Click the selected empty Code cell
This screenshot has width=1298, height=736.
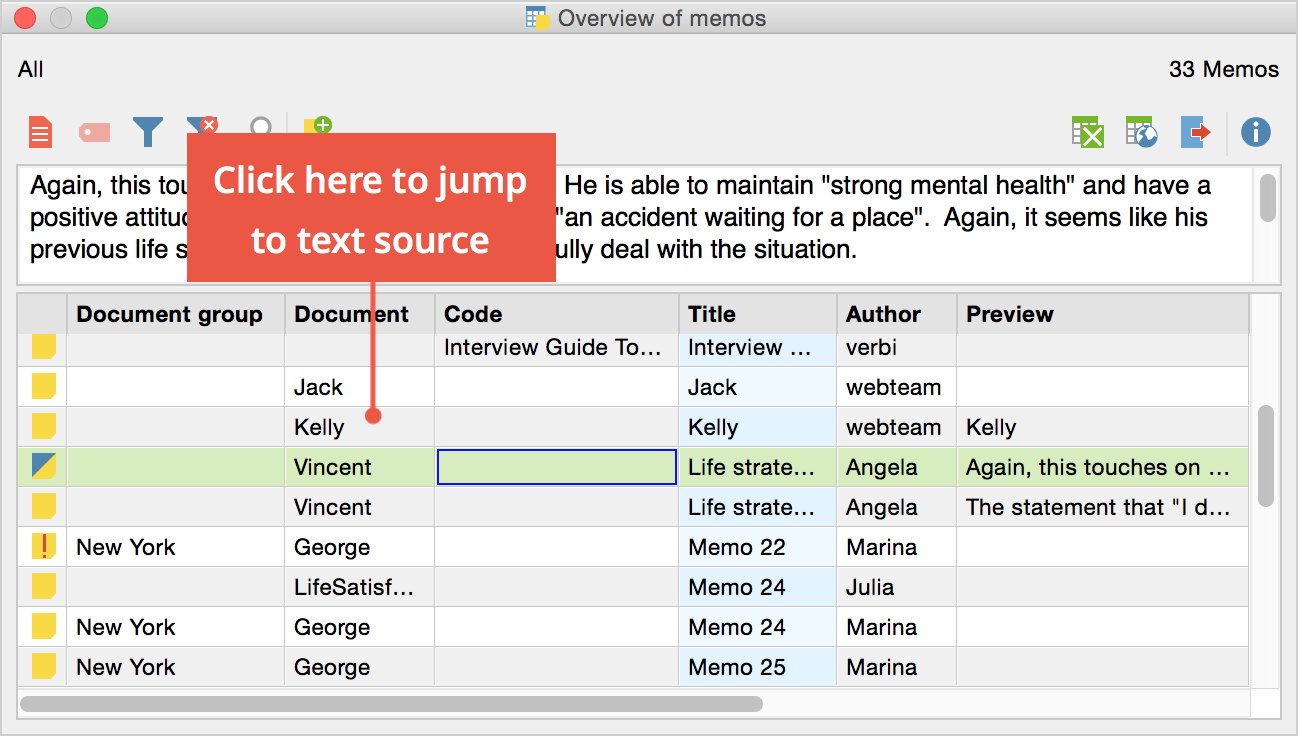(557, 467)
